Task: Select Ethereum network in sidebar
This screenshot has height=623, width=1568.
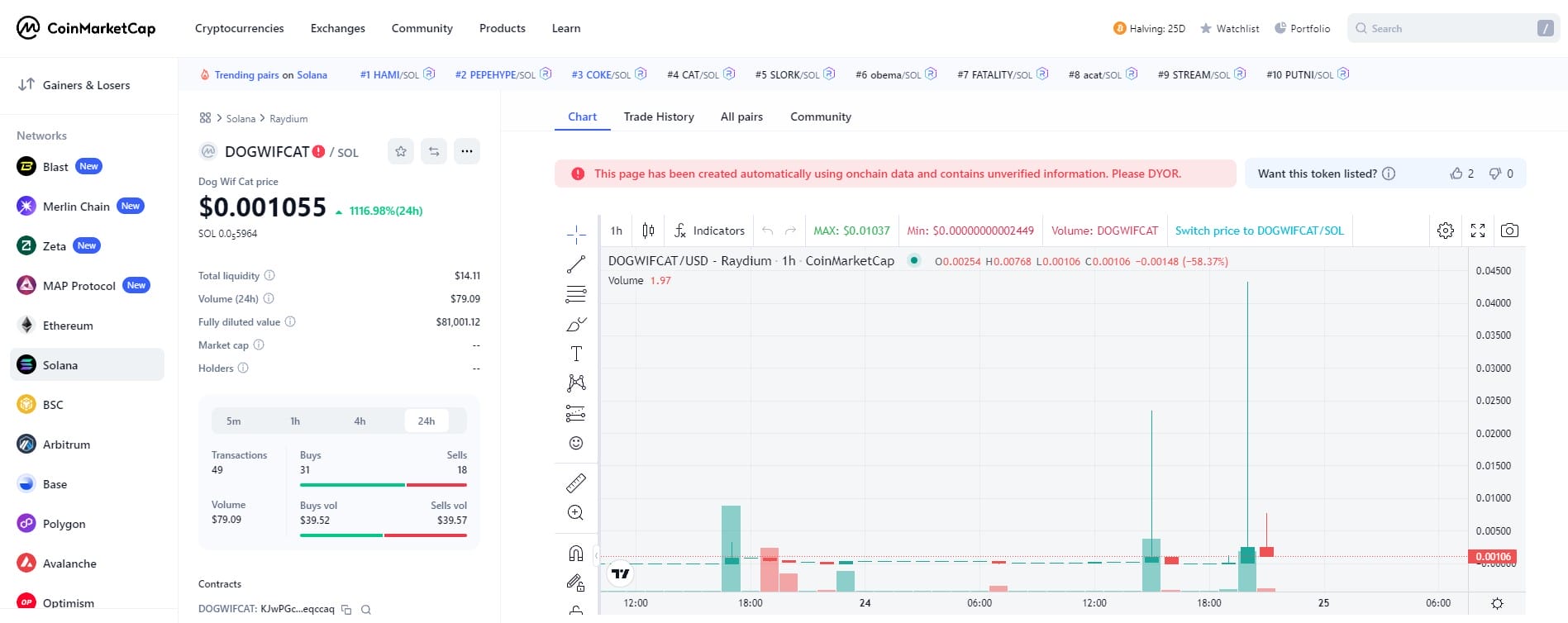Action: pos(68,326)
